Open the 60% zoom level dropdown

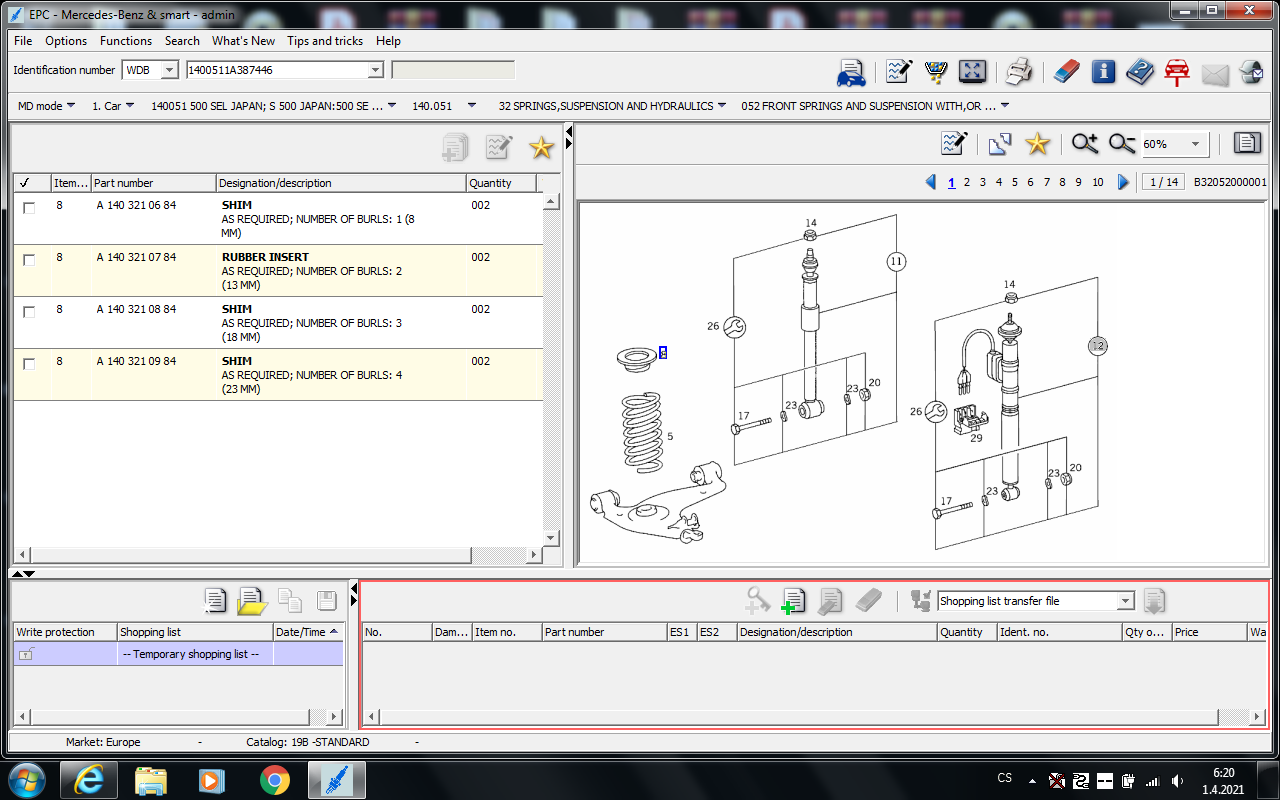coord(1195,144)
